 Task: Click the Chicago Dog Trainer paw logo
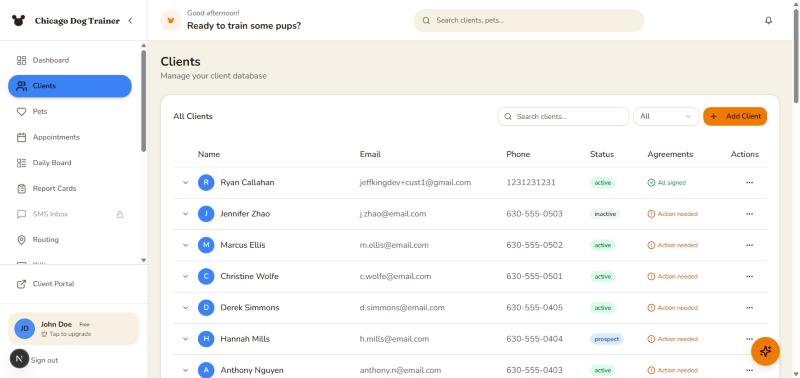(x=18, y=20)
